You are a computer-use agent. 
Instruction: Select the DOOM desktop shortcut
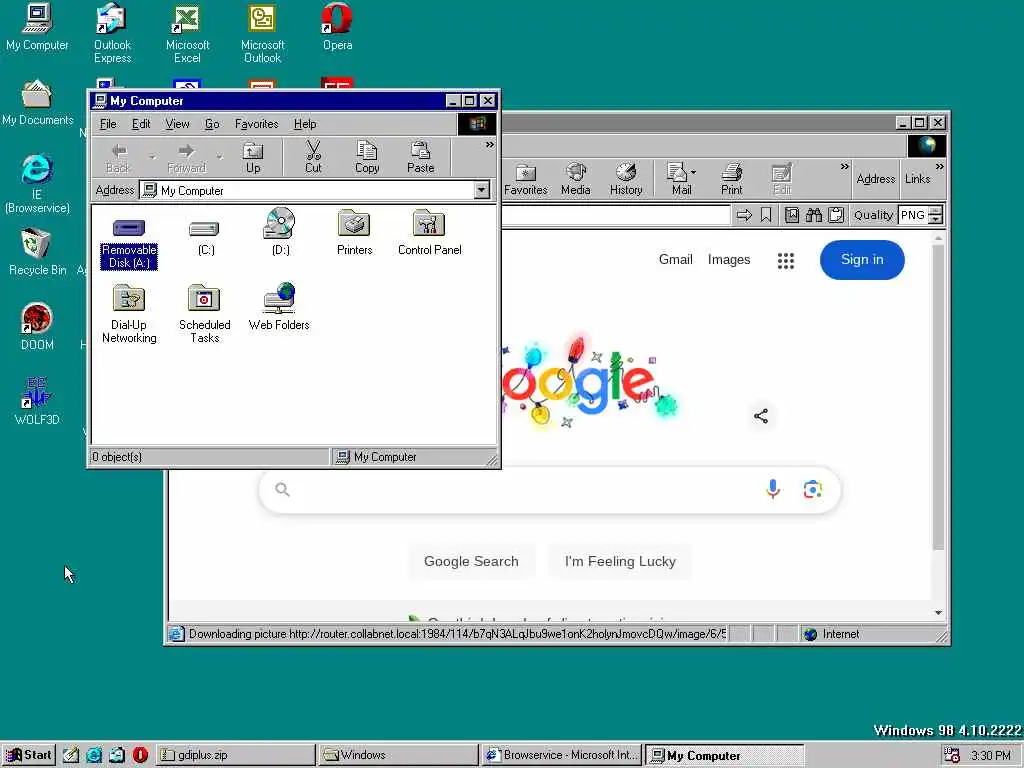coord(37,327)
